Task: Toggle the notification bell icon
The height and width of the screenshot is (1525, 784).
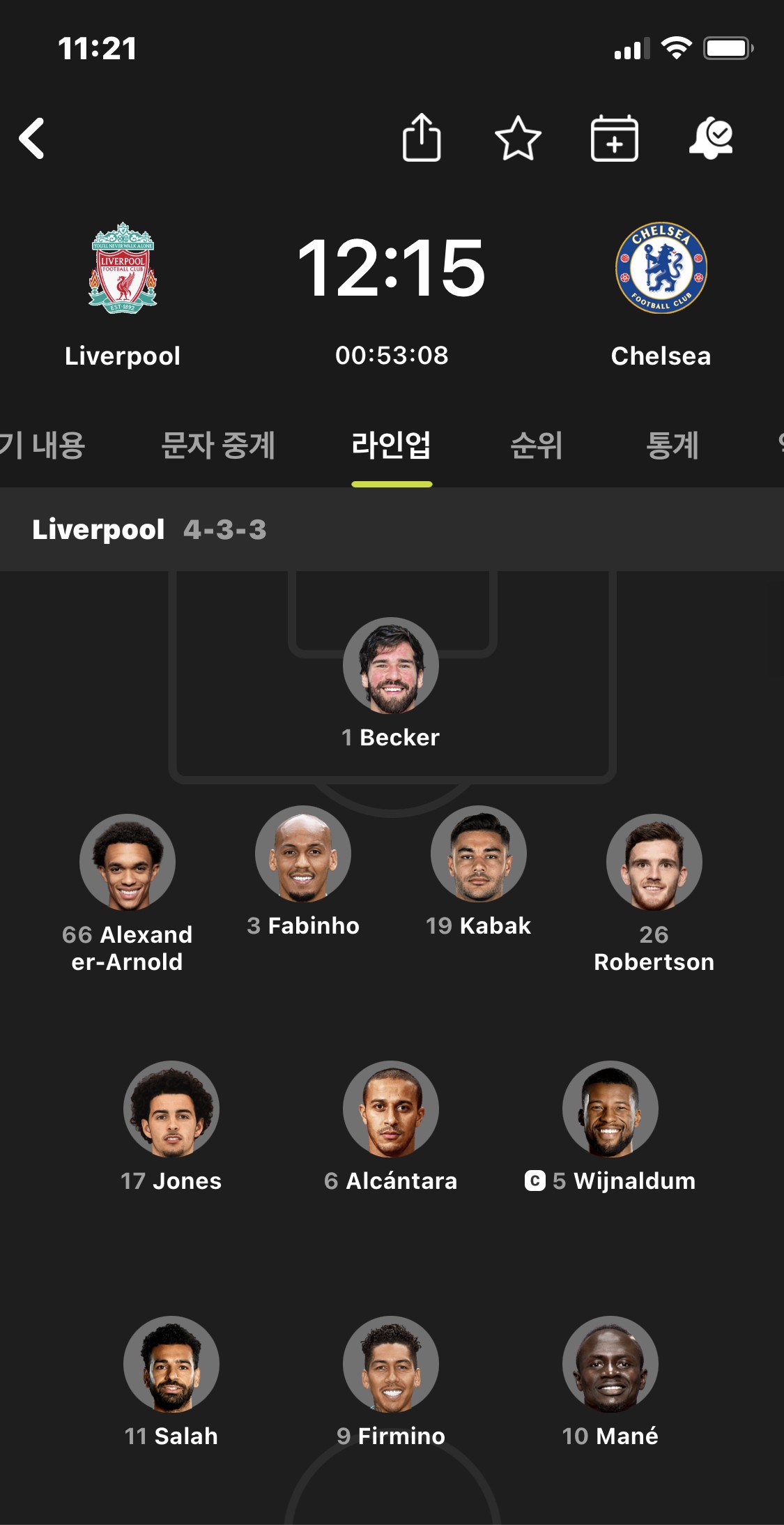Action: tap(712, 138)
